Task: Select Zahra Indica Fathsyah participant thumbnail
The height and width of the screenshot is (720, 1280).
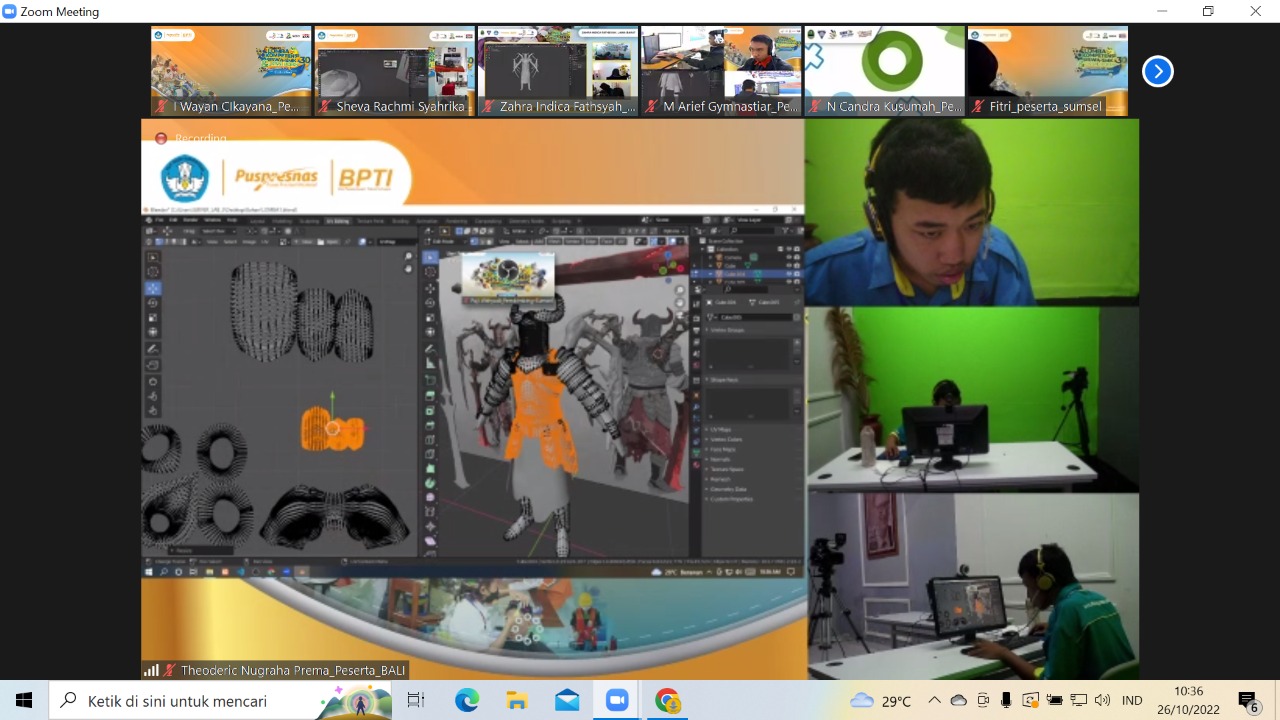Action: click(558, 71)
